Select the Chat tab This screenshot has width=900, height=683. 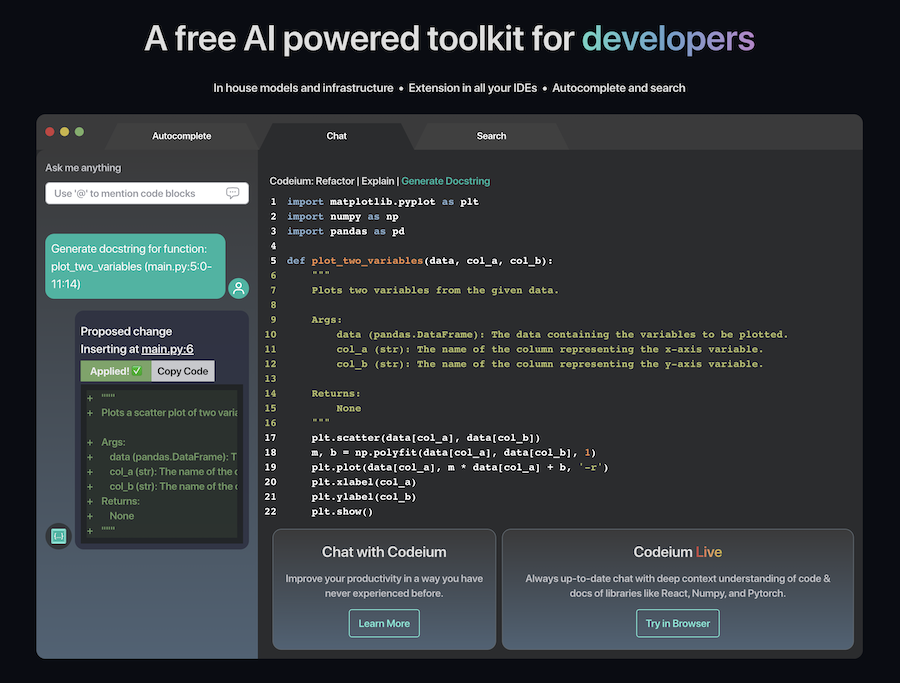tap(336, 136)
